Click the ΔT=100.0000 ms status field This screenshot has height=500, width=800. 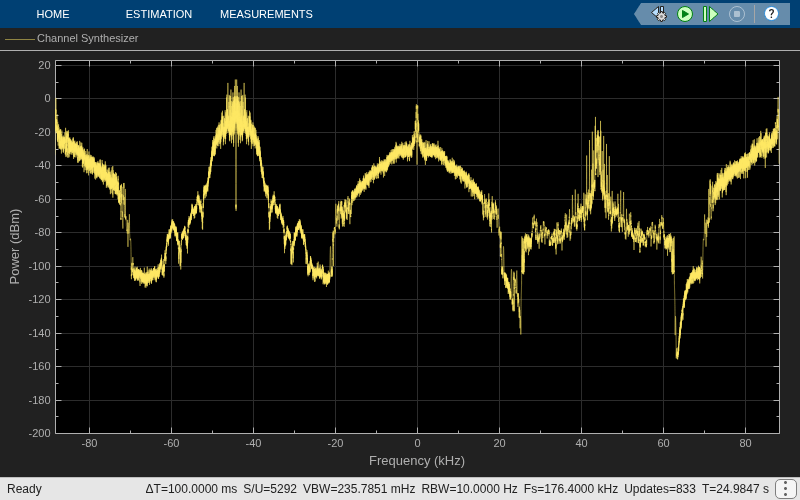point(191,489)
